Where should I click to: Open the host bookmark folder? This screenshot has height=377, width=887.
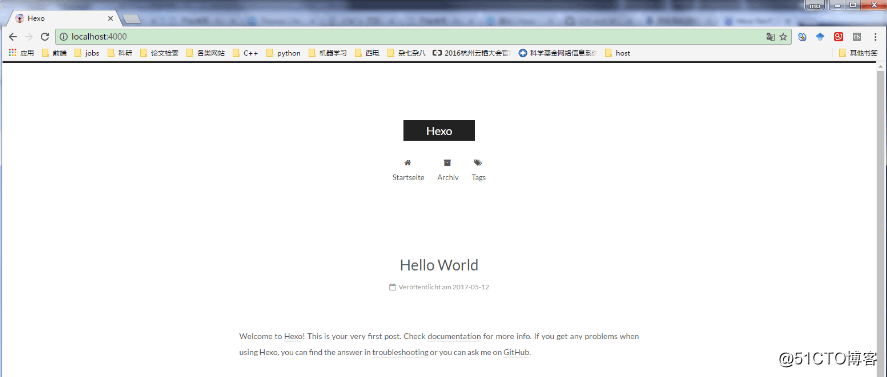pos(617,53)
